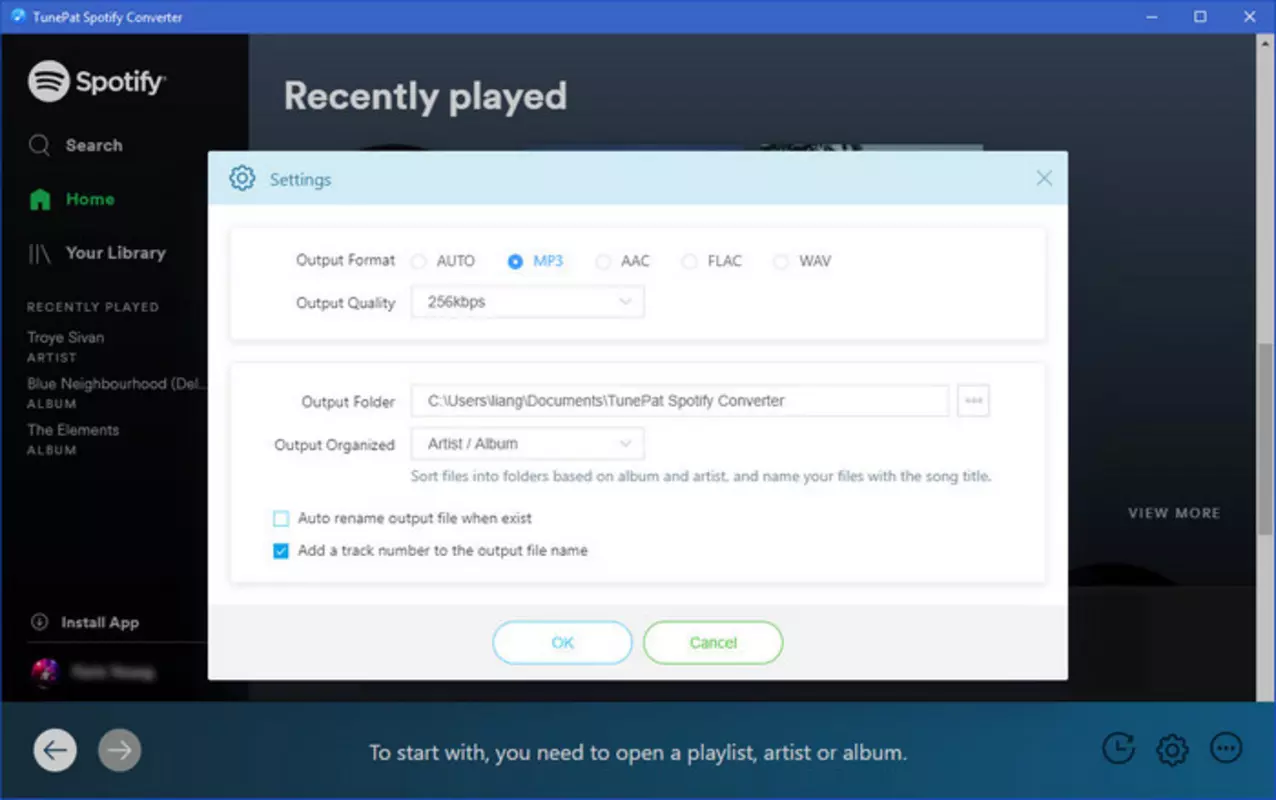Click the Your Library shelf icon
The height and width of the screenshot is (800, 1276).
click(x=40, y=253)
